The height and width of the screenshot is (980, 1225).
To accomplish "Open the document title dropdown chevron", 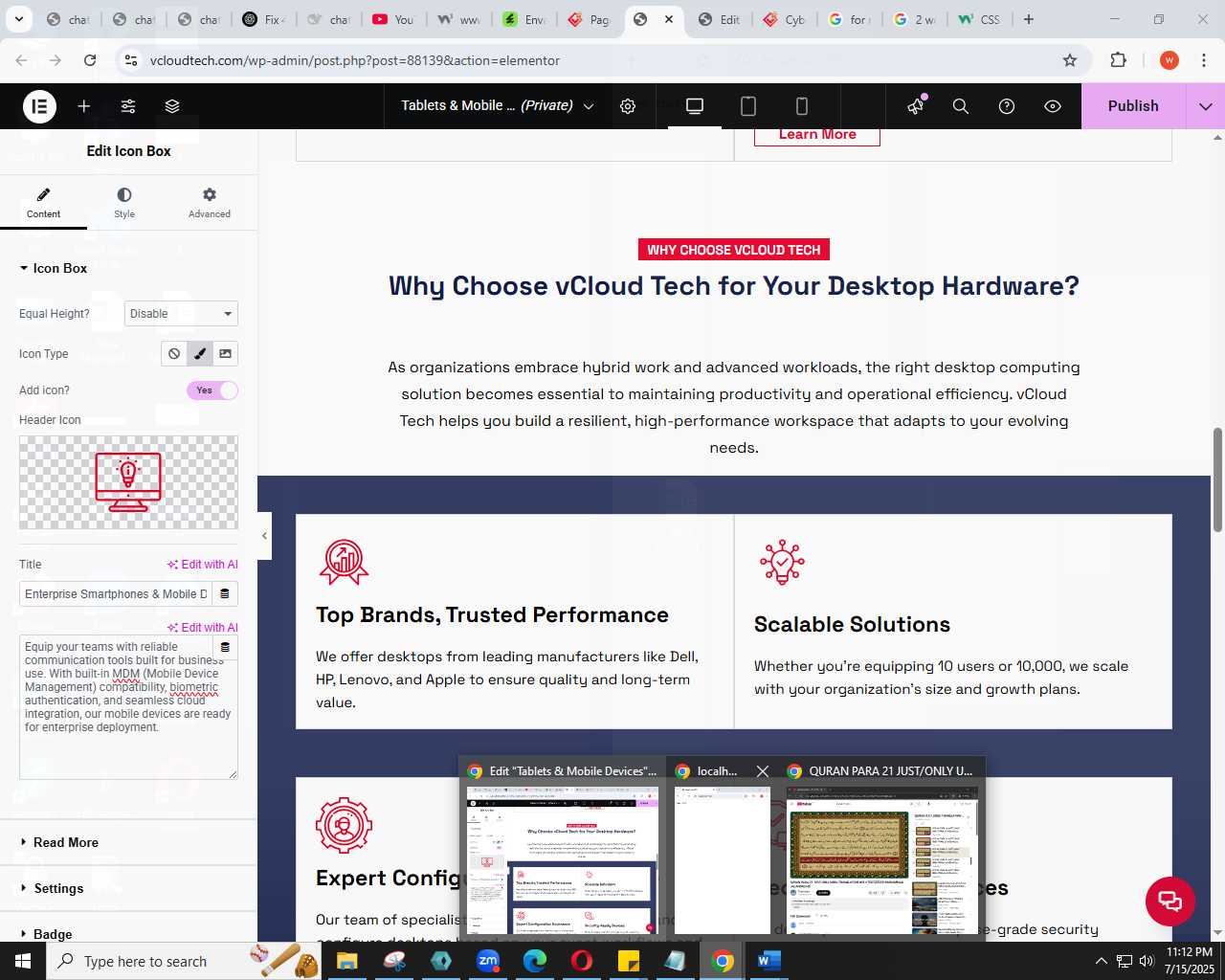I will click(589, 106).
